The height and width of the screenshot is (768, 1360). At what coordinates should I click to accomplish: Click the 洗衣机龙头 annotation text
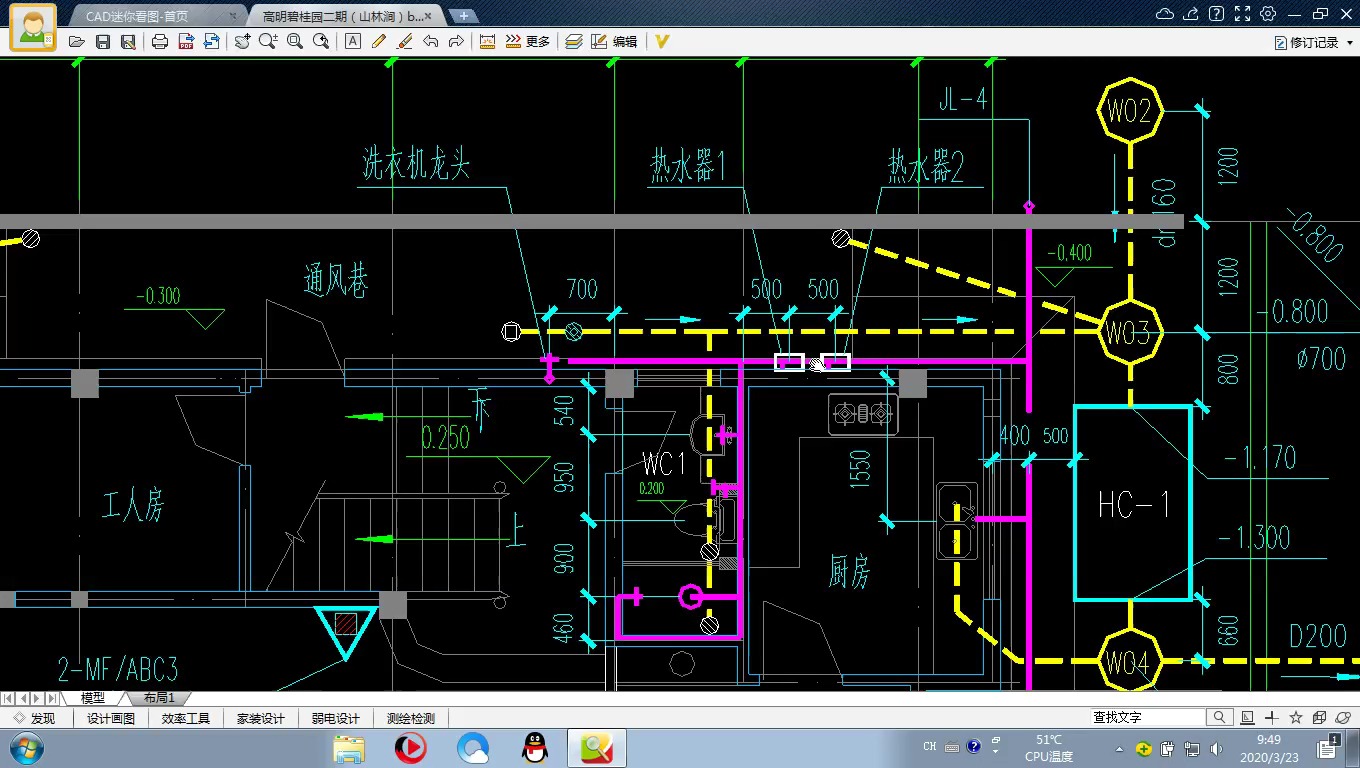pyautogui.click(x=416, y=164)
